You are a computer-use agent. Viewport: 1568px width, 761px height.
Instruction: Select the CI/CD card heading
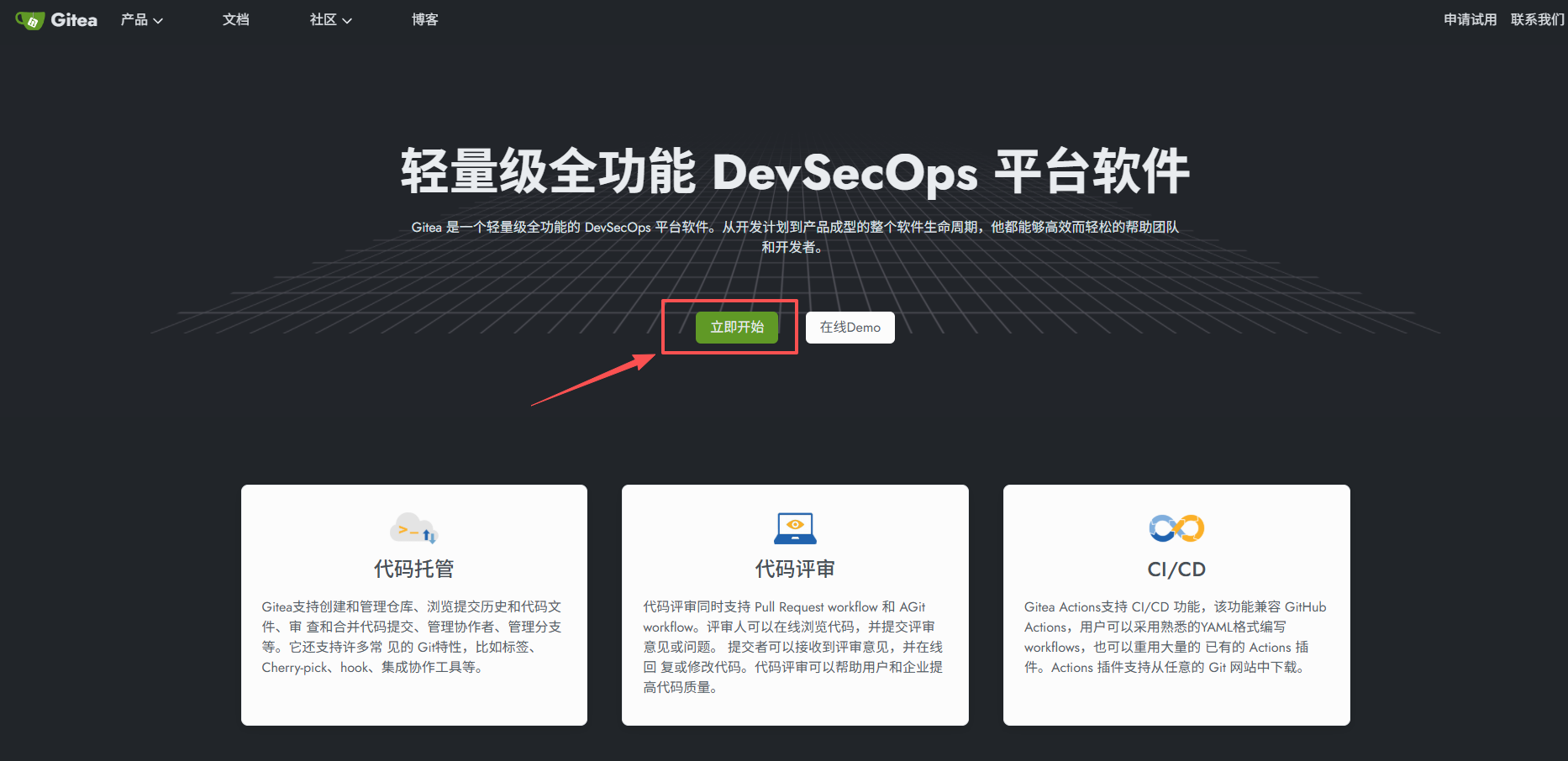pos(1176,569)
